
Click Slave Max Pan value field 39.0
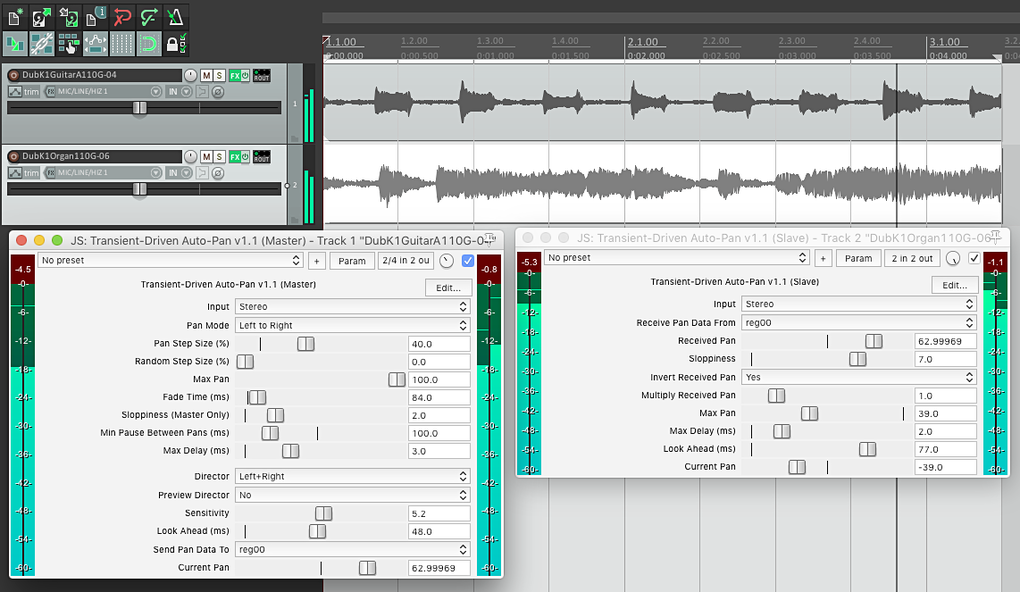click(x=945, y=414)
